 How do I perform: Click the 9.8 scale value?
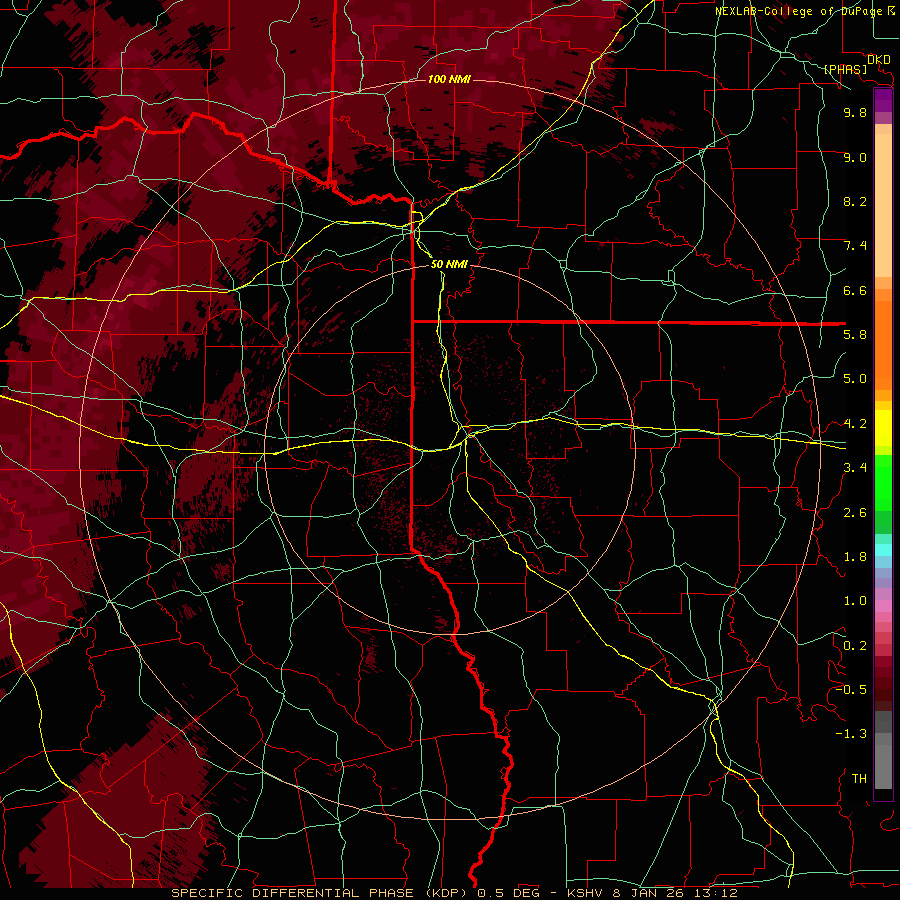click(x=855, y=112)
